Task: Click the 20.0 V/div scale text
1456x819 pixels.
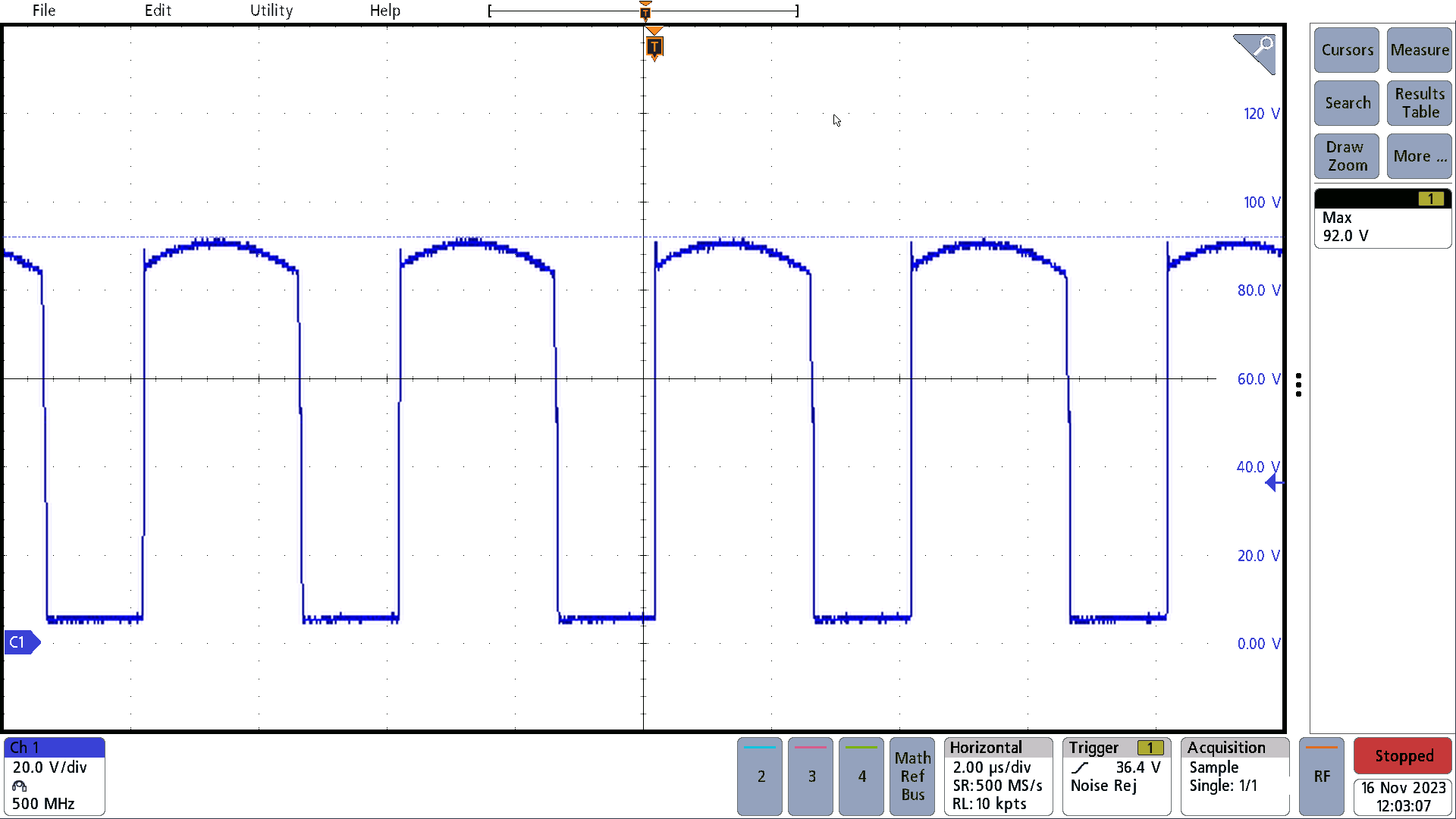Action: pyautogui.click(x=50, y=767)
